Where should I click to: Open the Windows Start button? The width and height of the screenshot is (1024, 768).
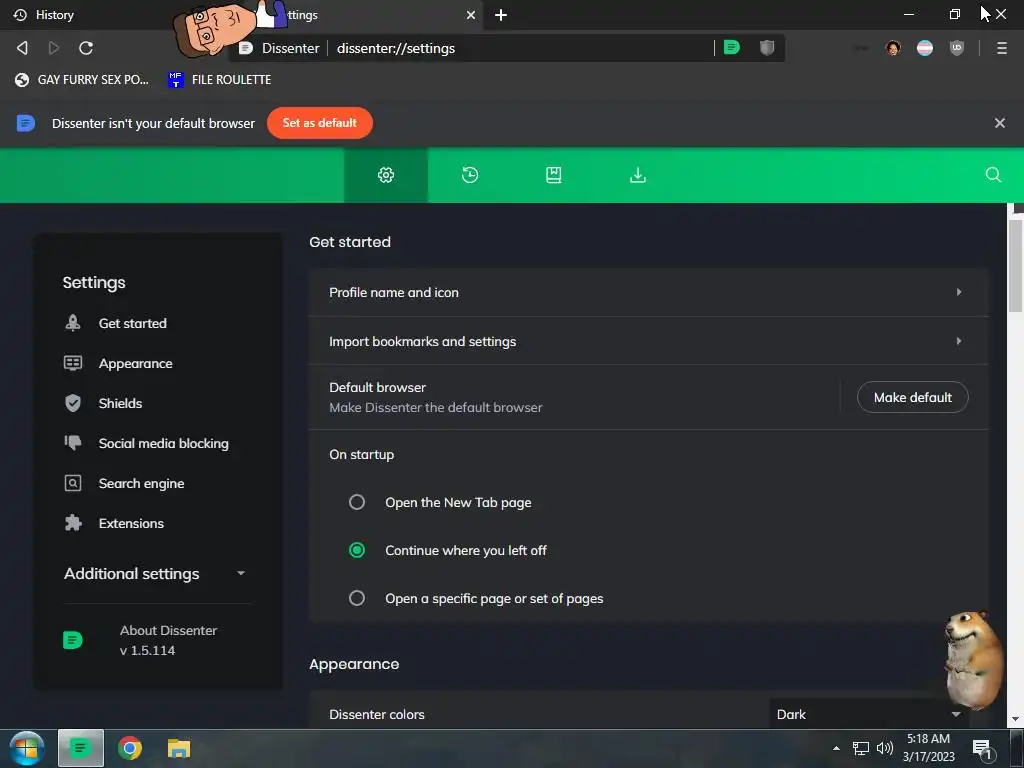point(26,748)
